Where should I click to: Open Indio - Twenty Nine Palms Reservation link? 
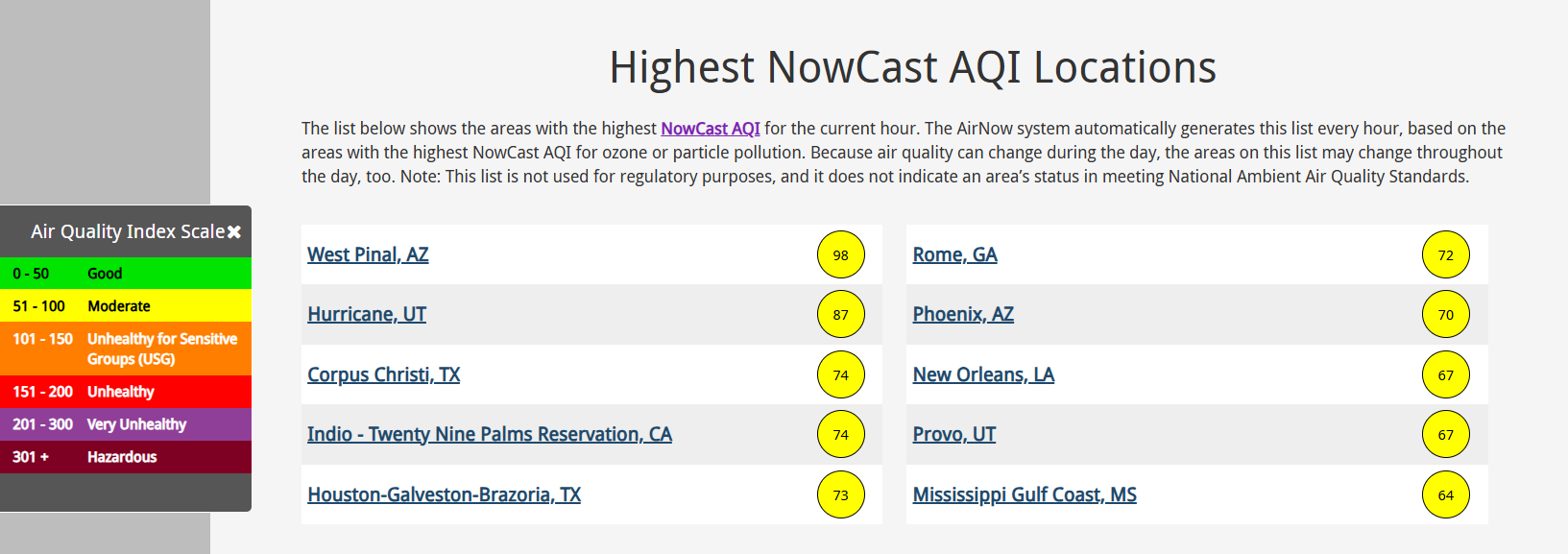pyautogui.click(x=490, y=434)
